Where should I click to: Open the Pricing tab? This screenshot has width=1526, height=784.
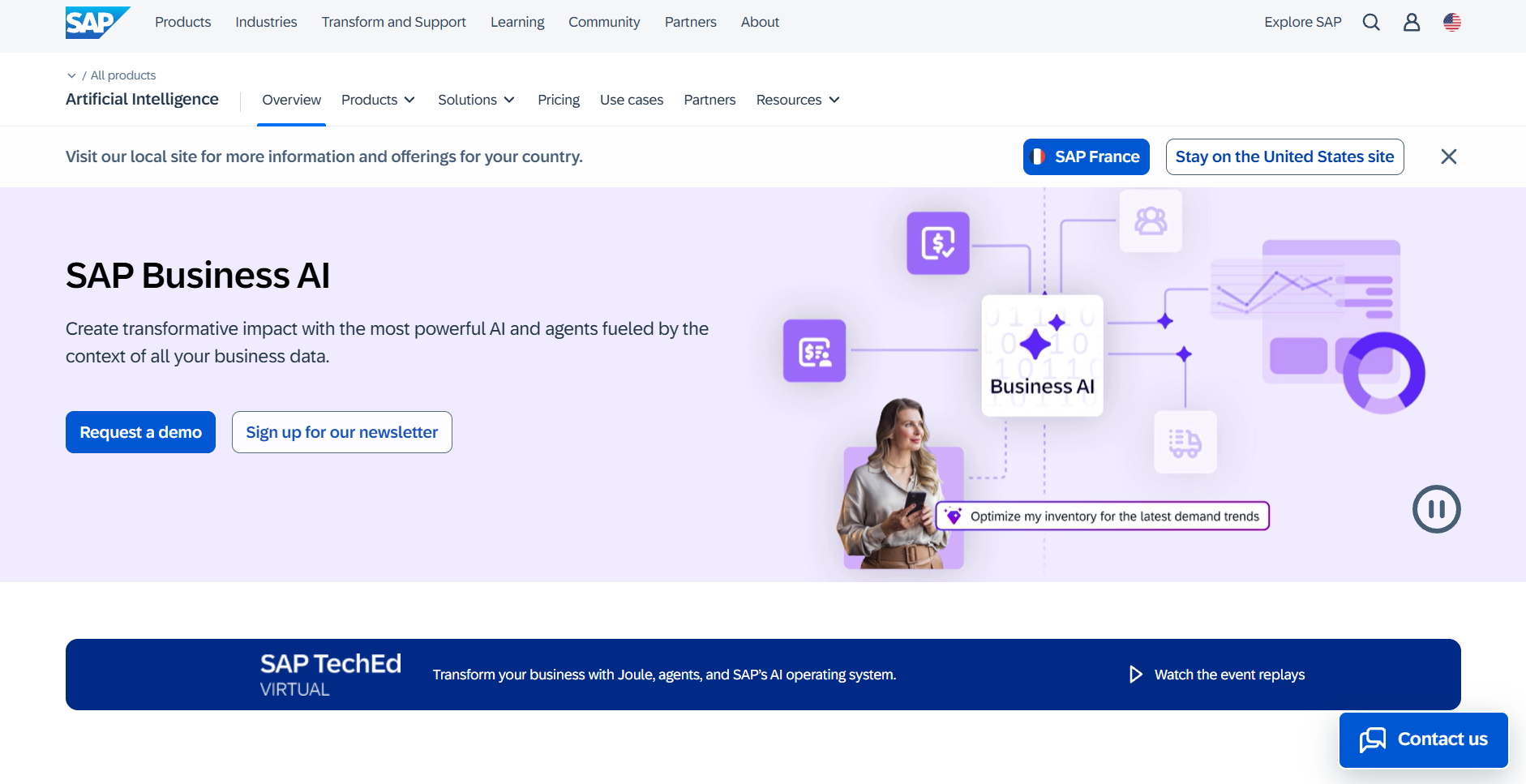pyautogui.click(x=559, y=100)
